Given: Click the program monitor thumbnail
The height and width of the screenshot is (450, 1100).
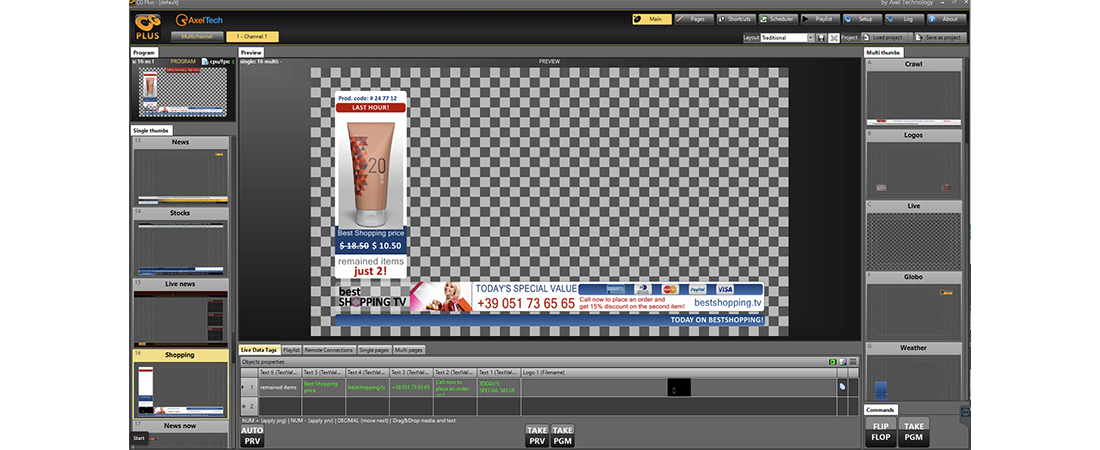Looking at the screenshot, I should click(x=182, y=92).
